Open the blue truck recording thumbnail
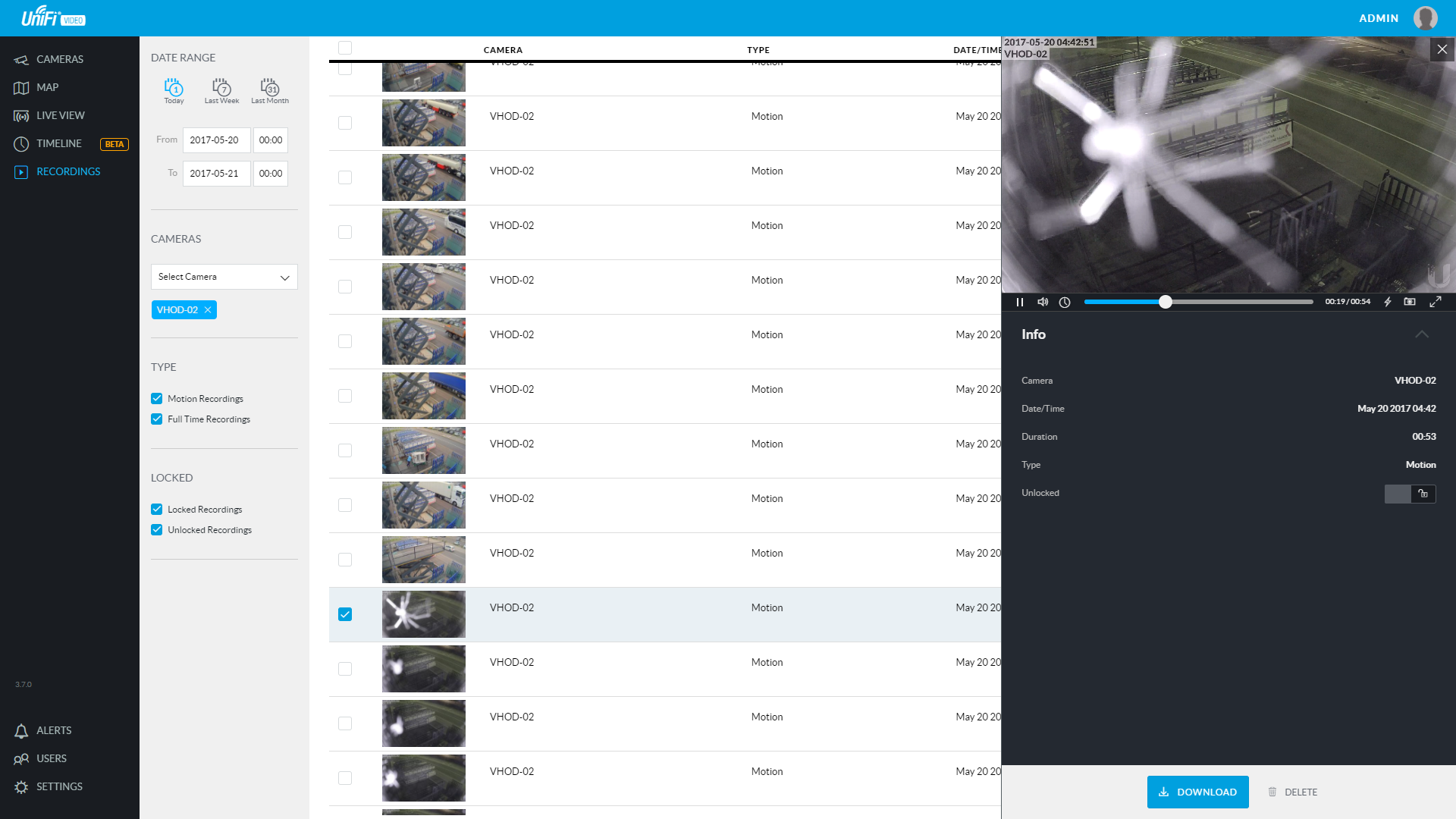This screenshot has height=819, width=1456. 424,396
